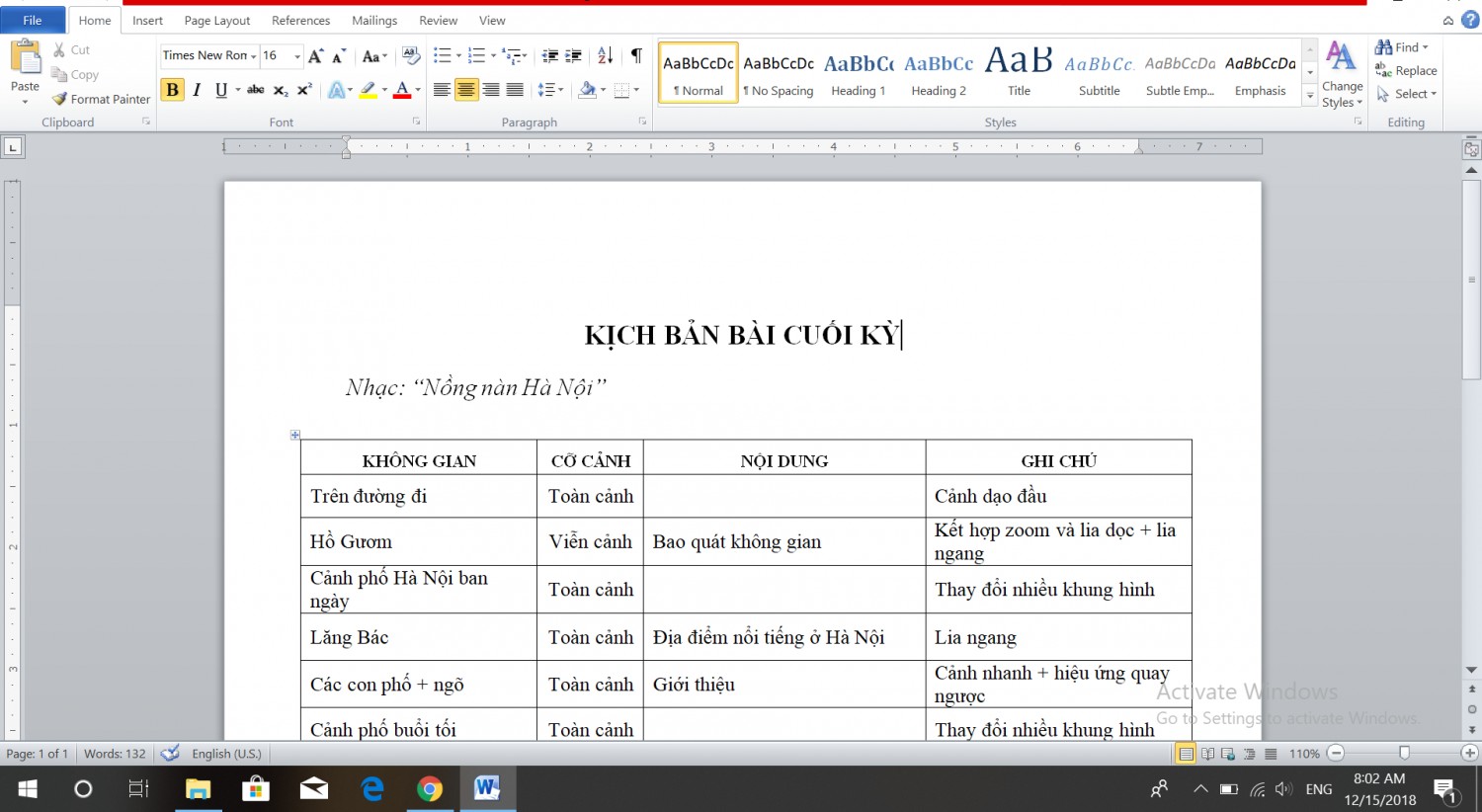Screen dimensions: 1482x812
Task: Click the Replace button
Action: point(1406,70)
